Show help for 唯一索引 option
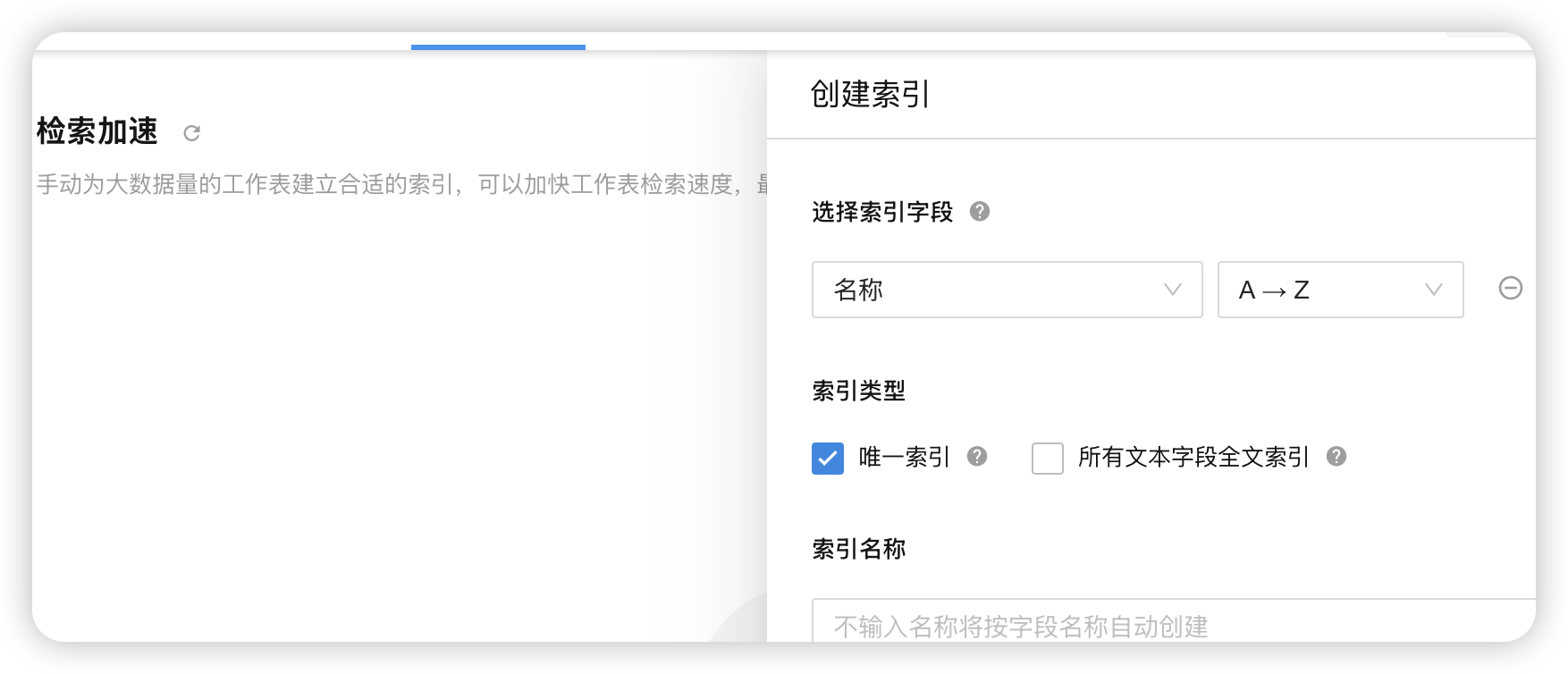 pyautogui.click(x=977, y=457)
